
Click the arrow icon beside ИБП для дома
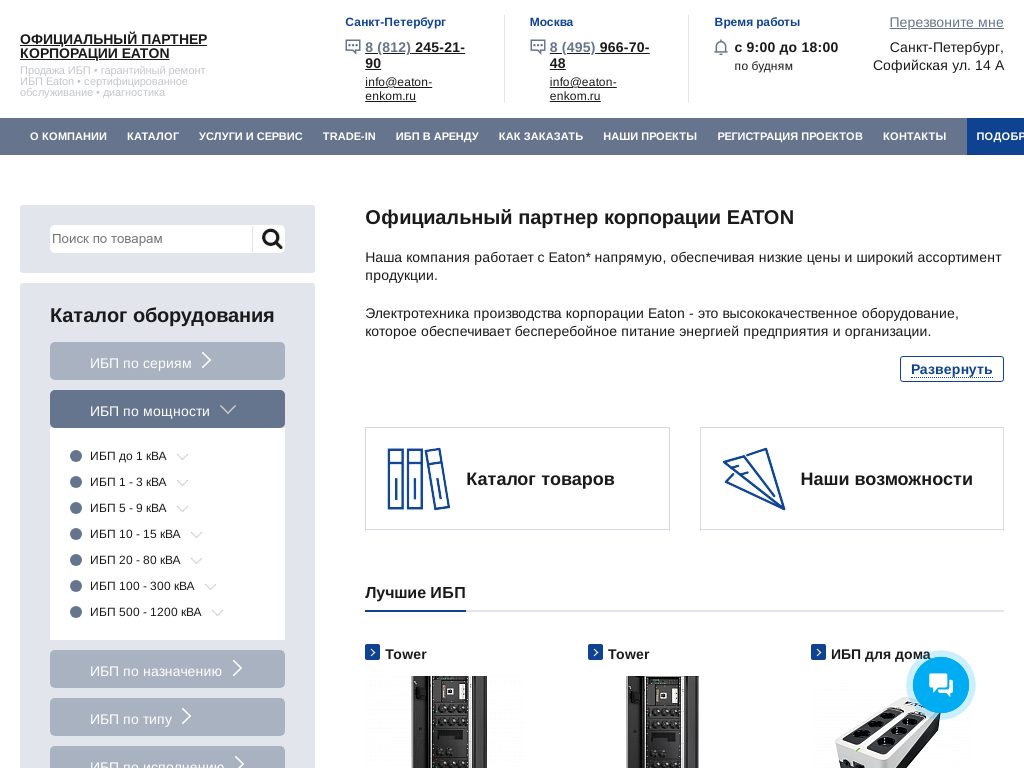point(818,652)
